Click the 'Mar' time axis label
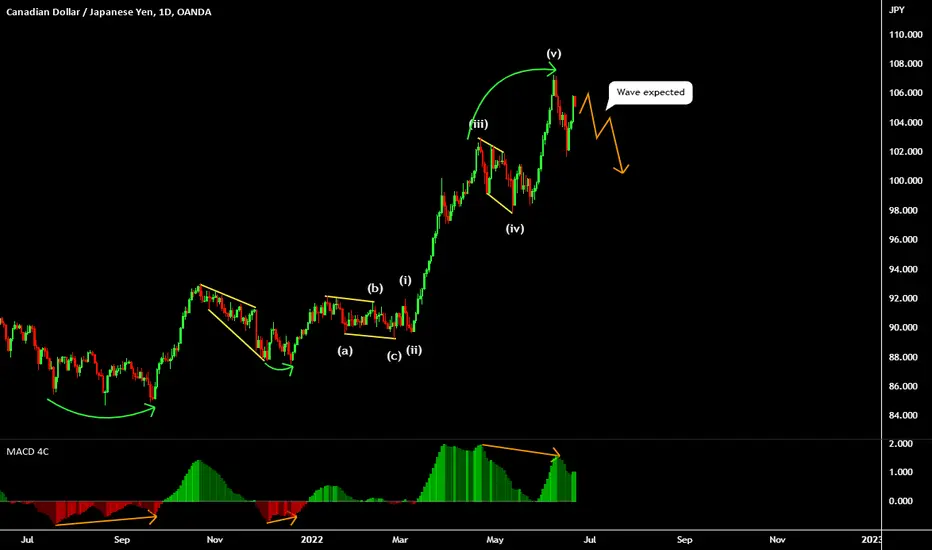This screenshot has width=932, height=550. tap(400, 540)
